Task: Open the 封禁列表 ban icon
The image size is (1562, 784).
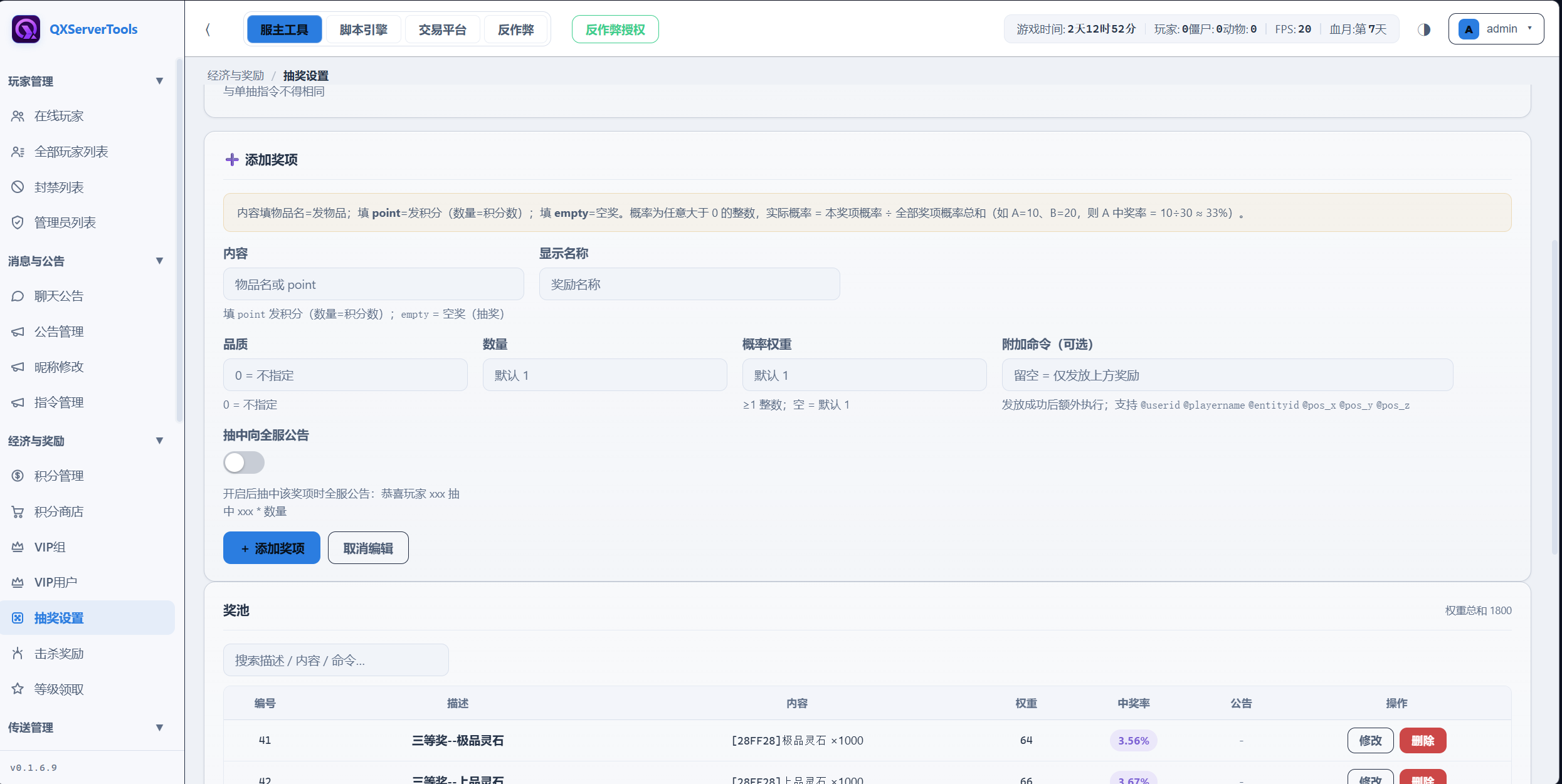Action: (x=18, y=187)
